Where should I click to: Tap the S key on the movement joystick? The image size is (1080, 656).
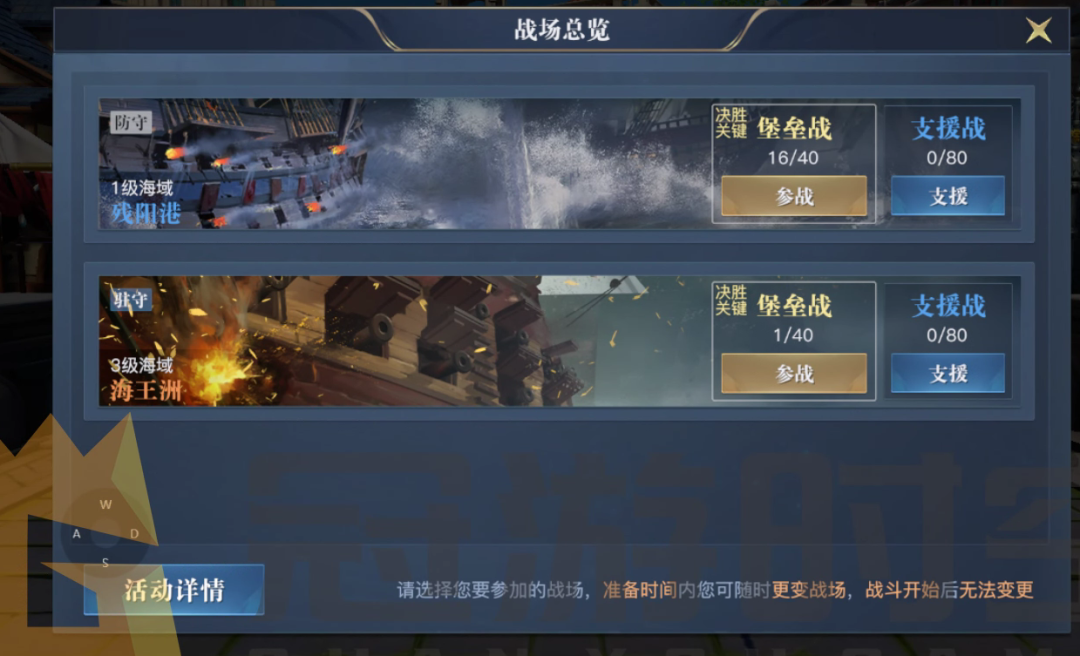point(105,562)
